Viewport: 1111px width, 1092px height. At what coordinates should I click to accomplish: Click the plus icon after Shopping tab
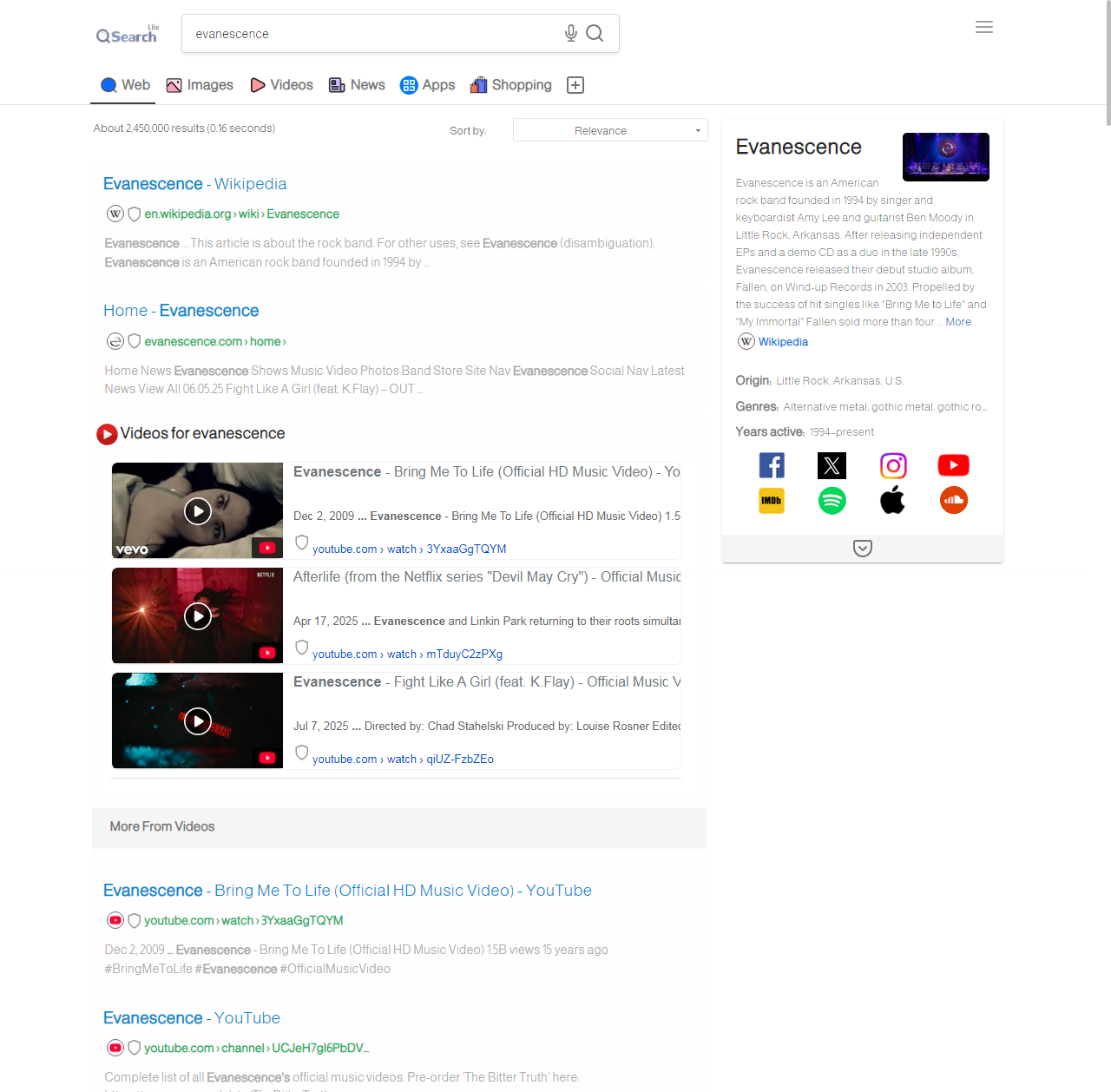point(575,85)
